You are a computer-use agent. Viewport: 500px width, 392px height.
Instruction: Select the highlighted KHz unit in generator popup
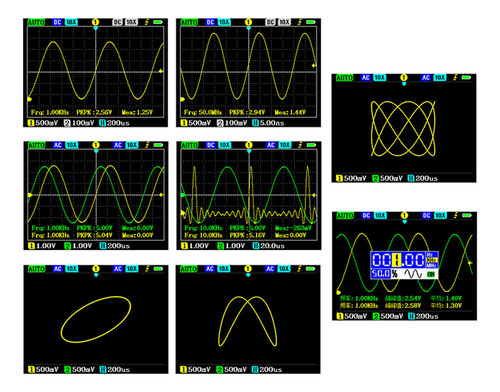click(431, 260)
